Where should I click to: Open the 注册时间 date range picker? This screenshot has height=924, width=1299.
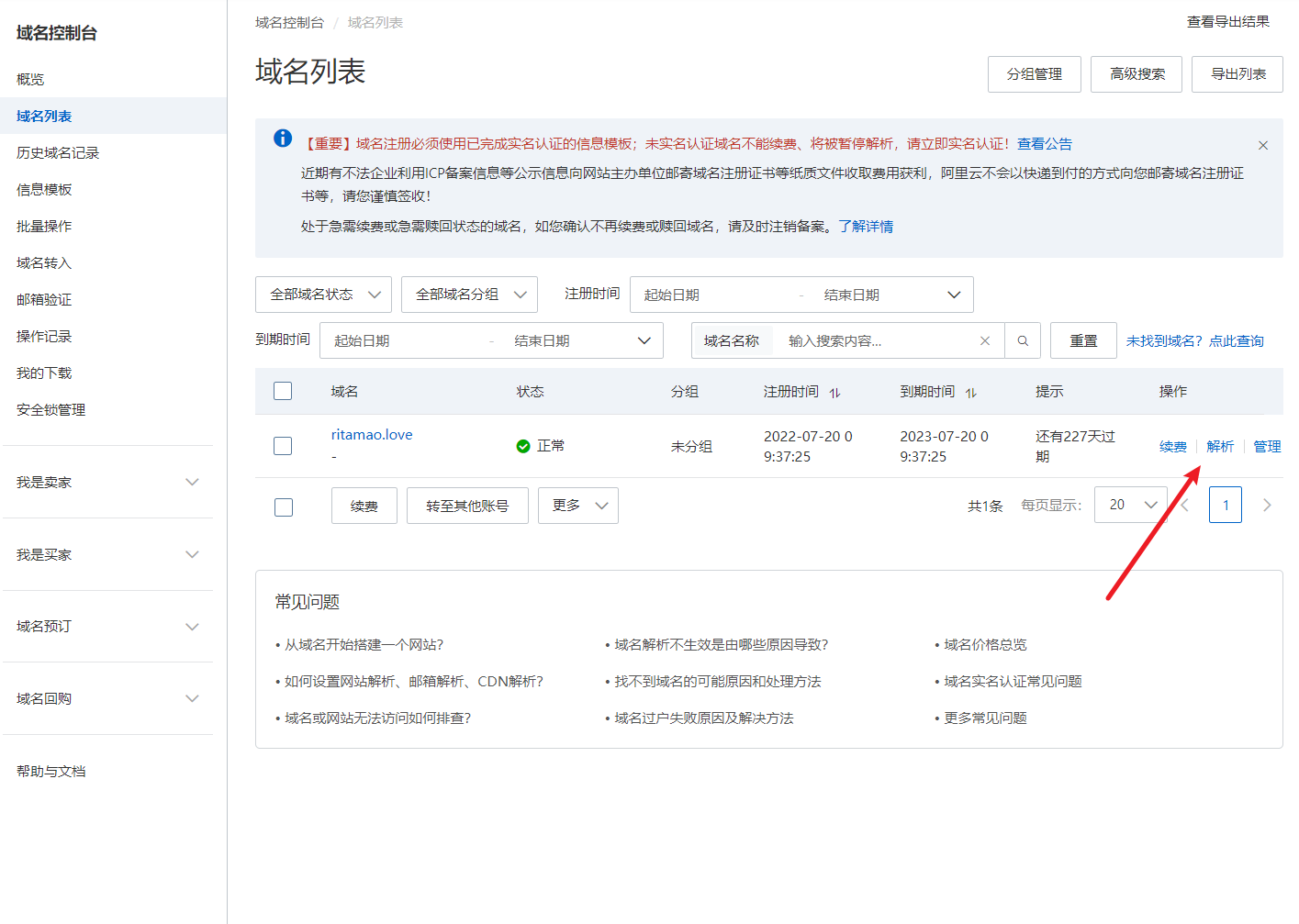pos(801,295)
